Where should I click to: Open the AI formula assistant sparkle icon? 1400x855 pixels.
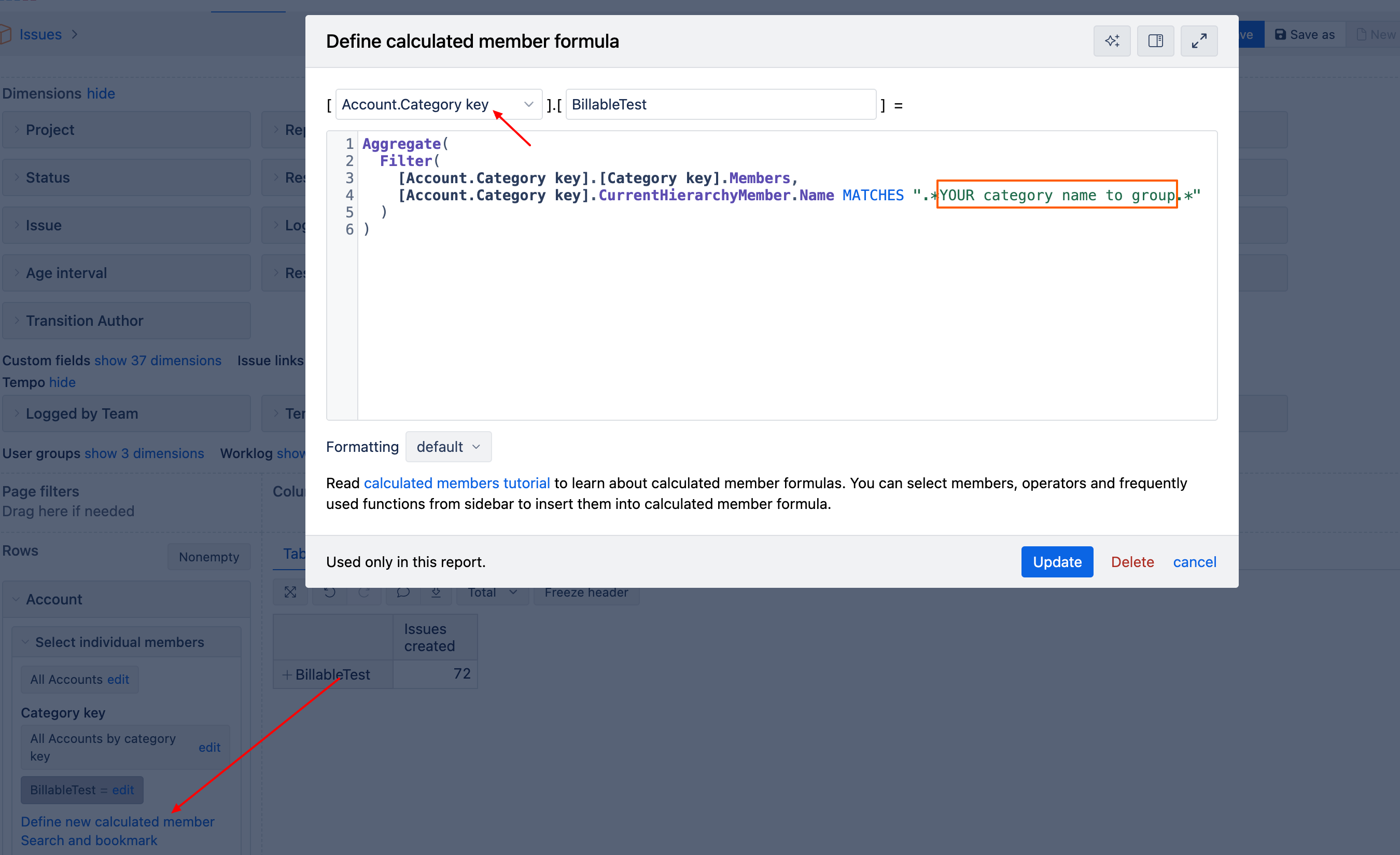tap(1111, 41)
